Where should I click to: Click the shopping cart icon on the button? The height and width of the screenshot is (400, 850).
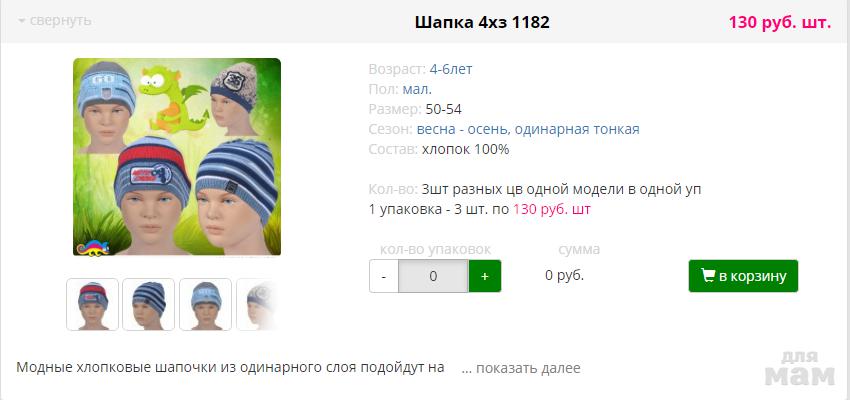click(x=707, y=275)
